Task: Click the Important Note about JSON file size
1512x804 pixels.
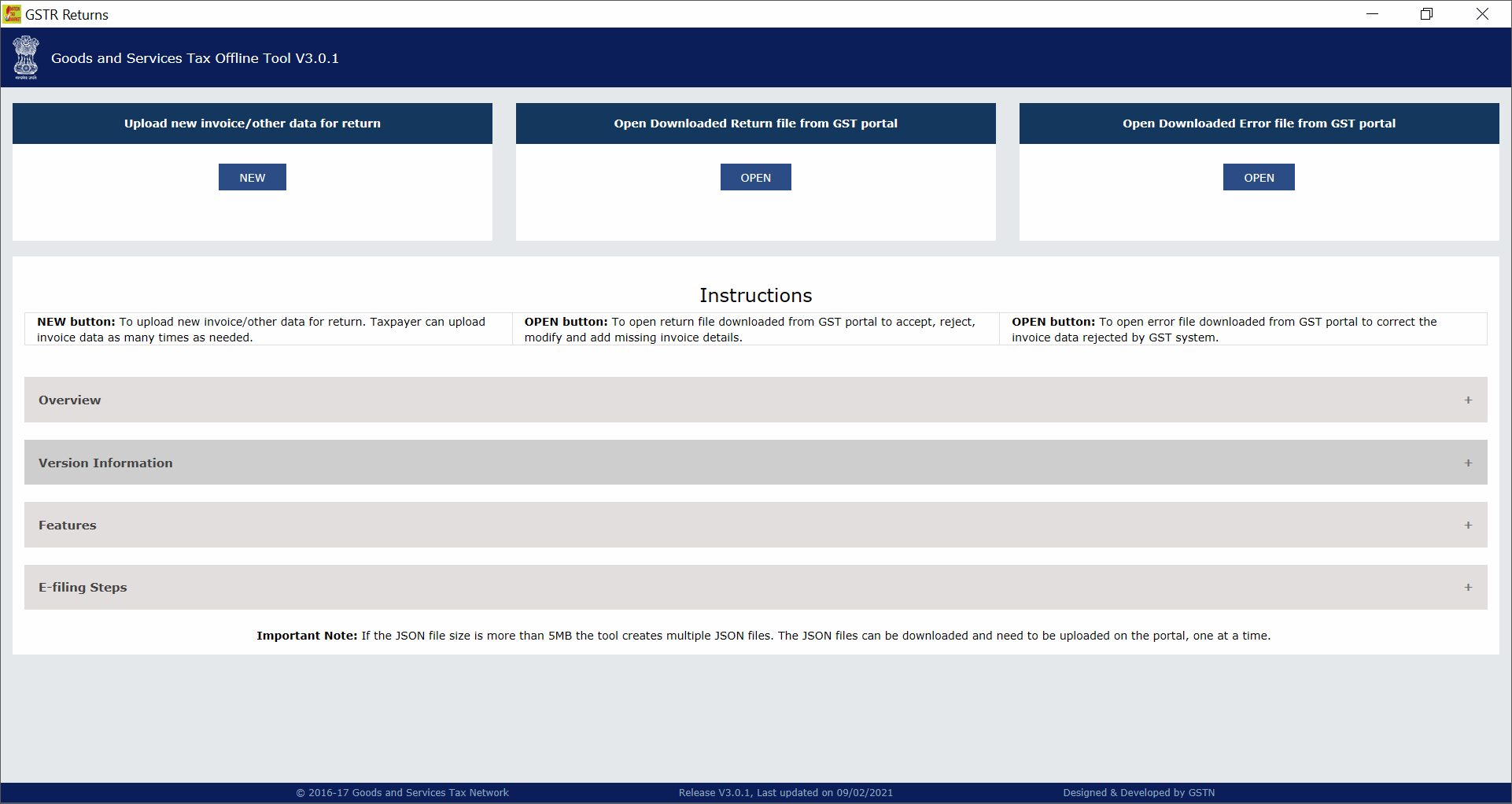Action: (x=764, y=636)
